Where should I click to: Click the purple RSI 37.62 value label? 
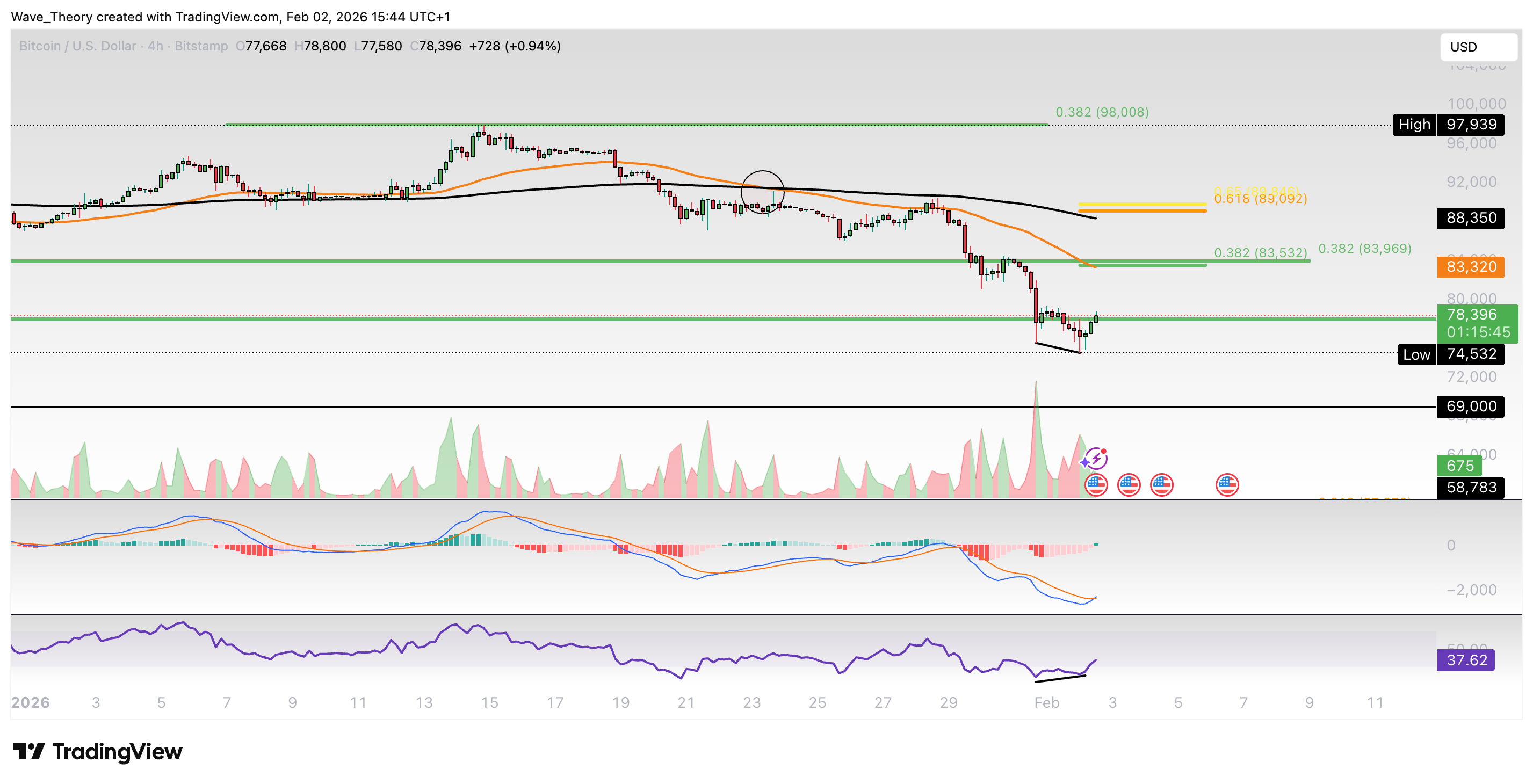click(1465, 659)
